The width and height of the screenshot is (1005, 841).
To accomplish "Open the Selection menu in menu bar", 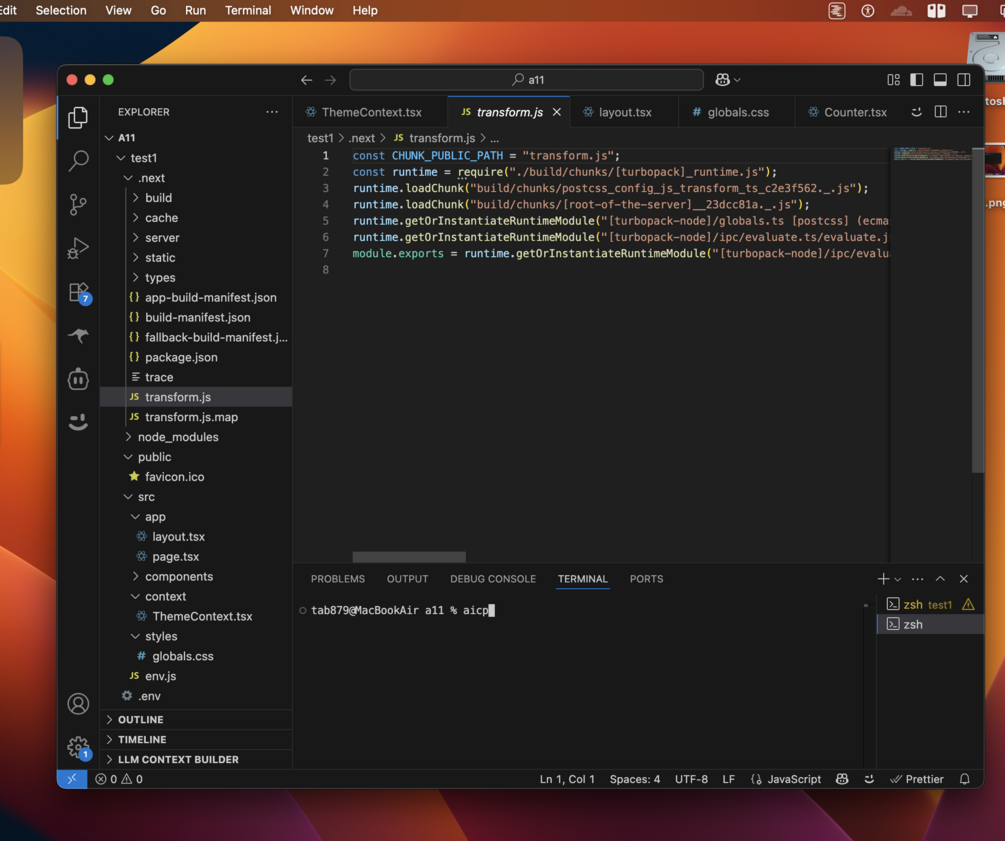I will click(x=61, y=10).
